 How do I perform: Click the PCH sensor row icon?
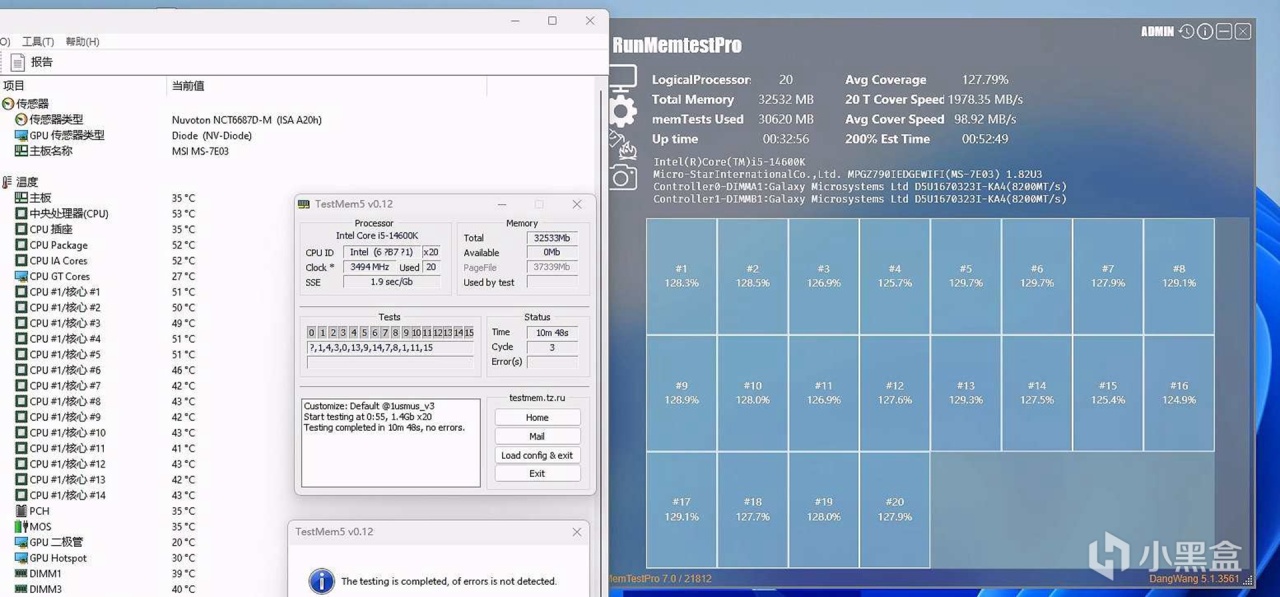(21, 511)
